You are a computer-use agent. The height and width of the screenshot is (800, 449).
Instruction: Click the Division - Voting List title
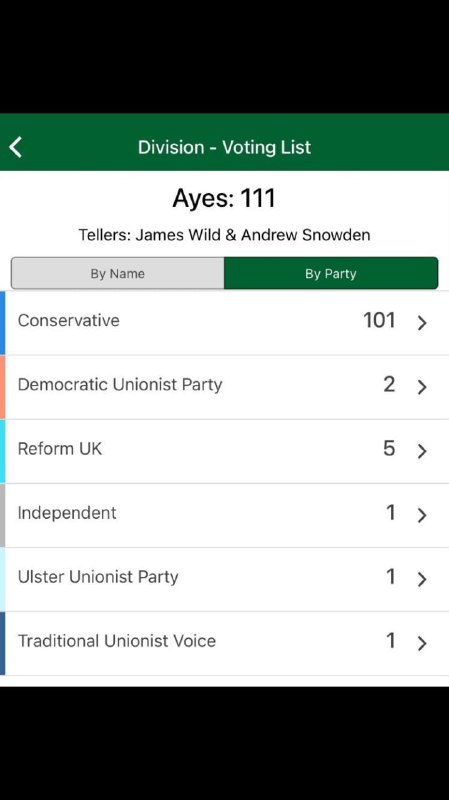(x=224, y=147)
